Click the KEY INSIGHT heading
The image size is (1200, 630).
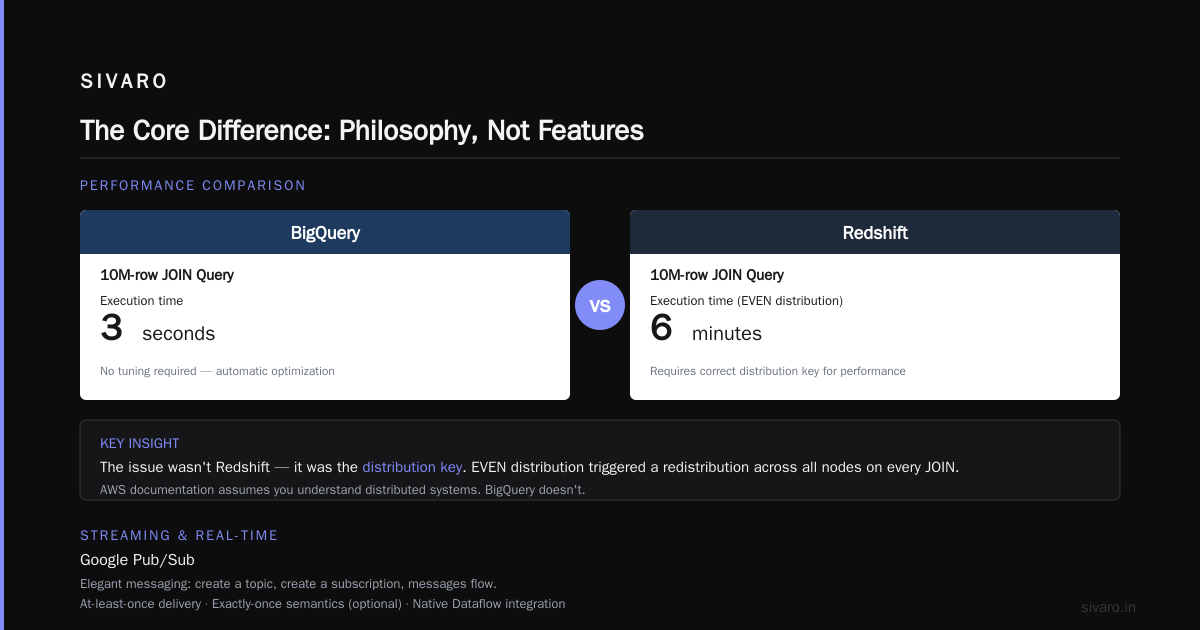tap(140, 443)
